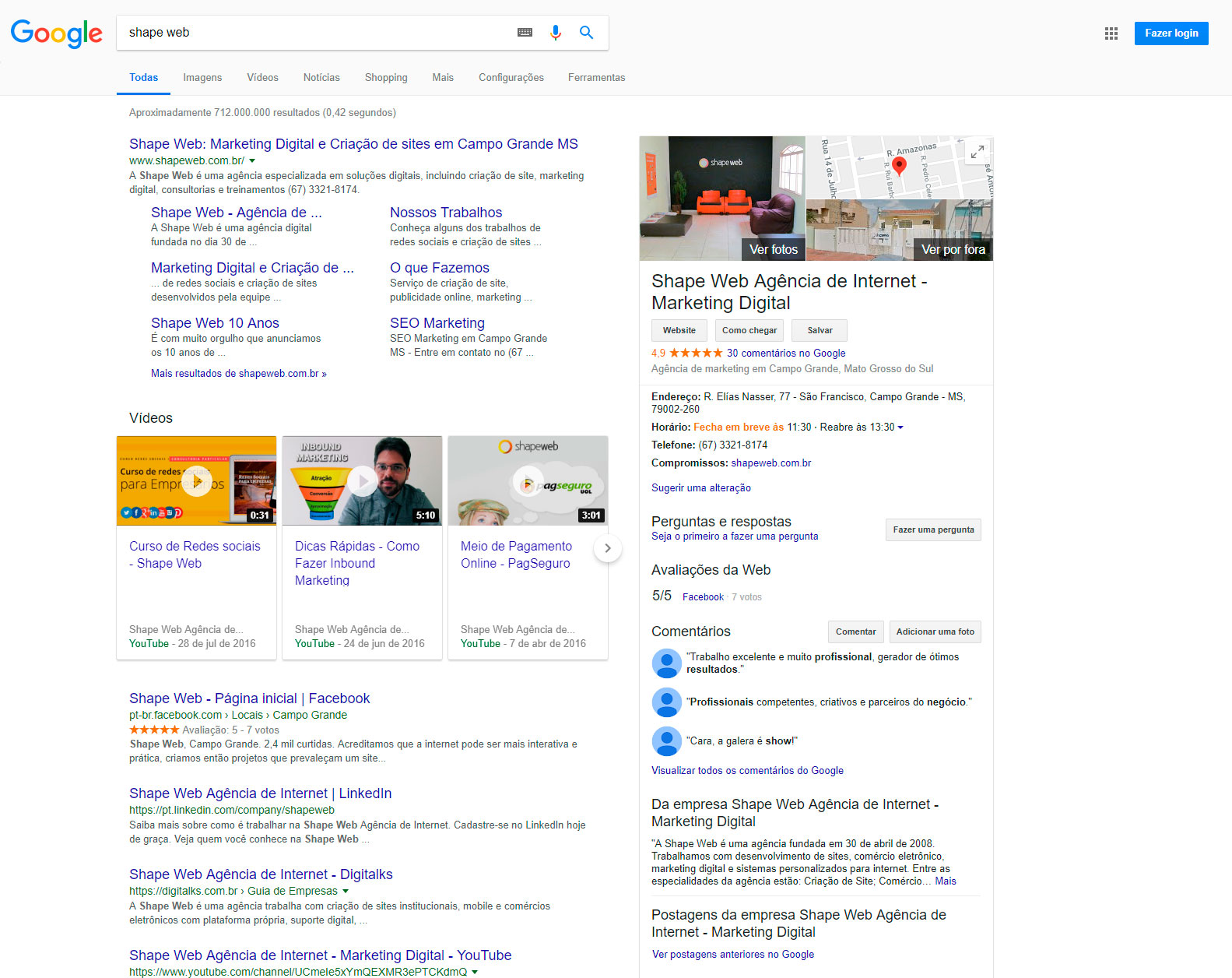The width and height of the screenshot is (1232, 978).
Task: Click 'Mais resultados de shapeweb.com.br'
Action: point(239,374)
